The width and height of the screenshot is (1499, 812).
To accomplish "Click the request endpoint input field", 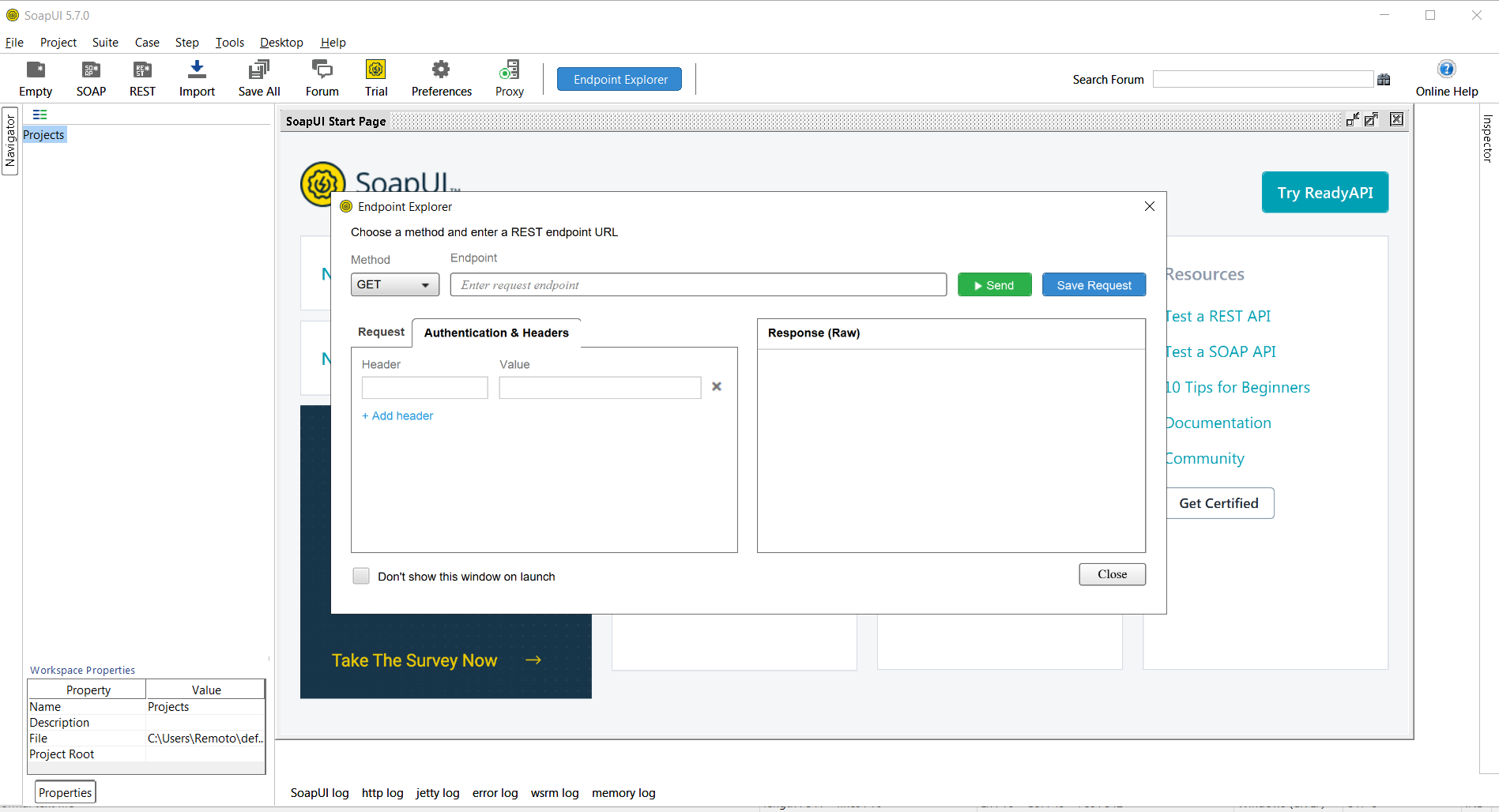I will [698, 285].
